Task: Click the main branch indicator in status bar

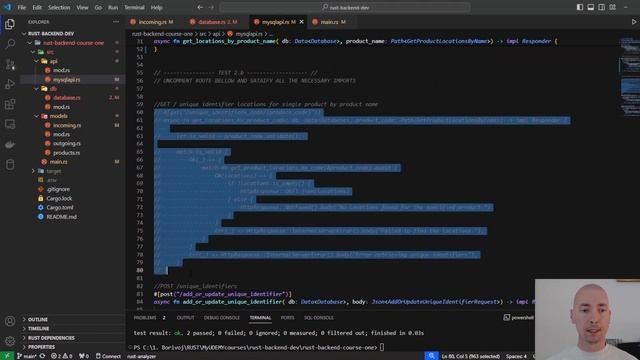Action: pyautogui.click(x=27, y=356)
